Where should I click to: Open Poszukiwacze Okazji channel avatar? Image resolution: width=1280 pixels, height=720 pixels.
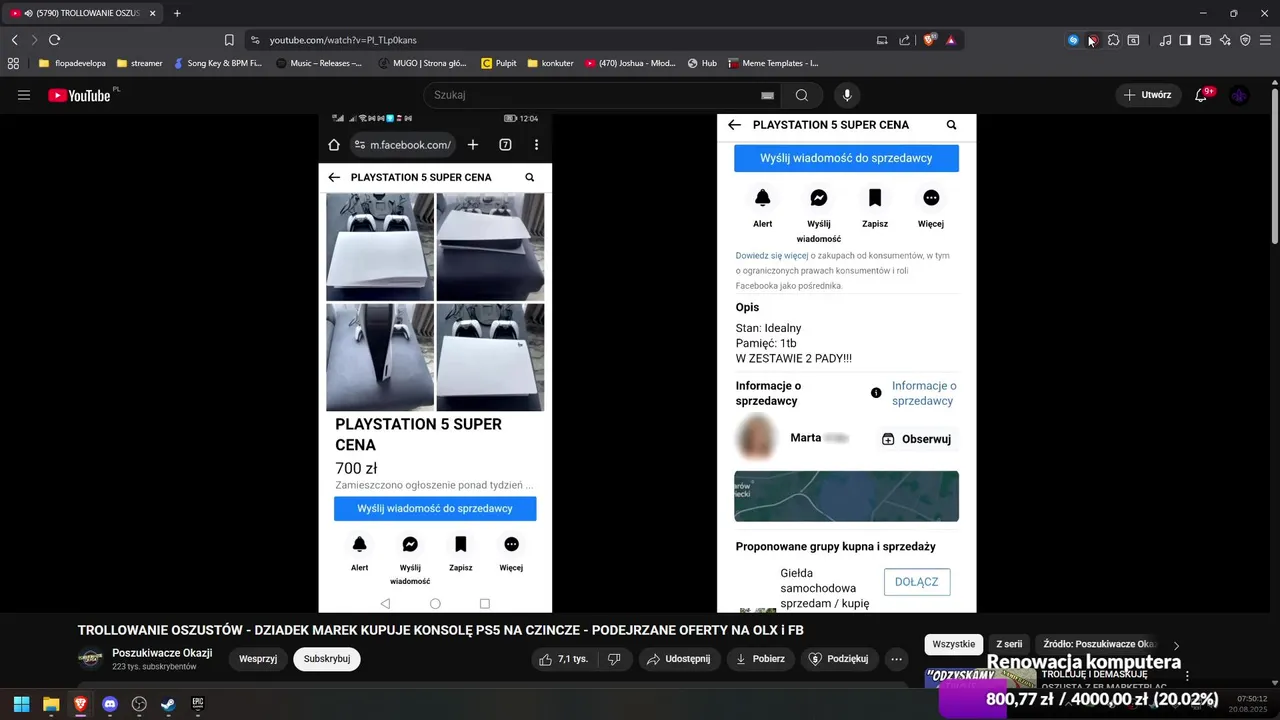pyautogui.click(x=90, y=658)
